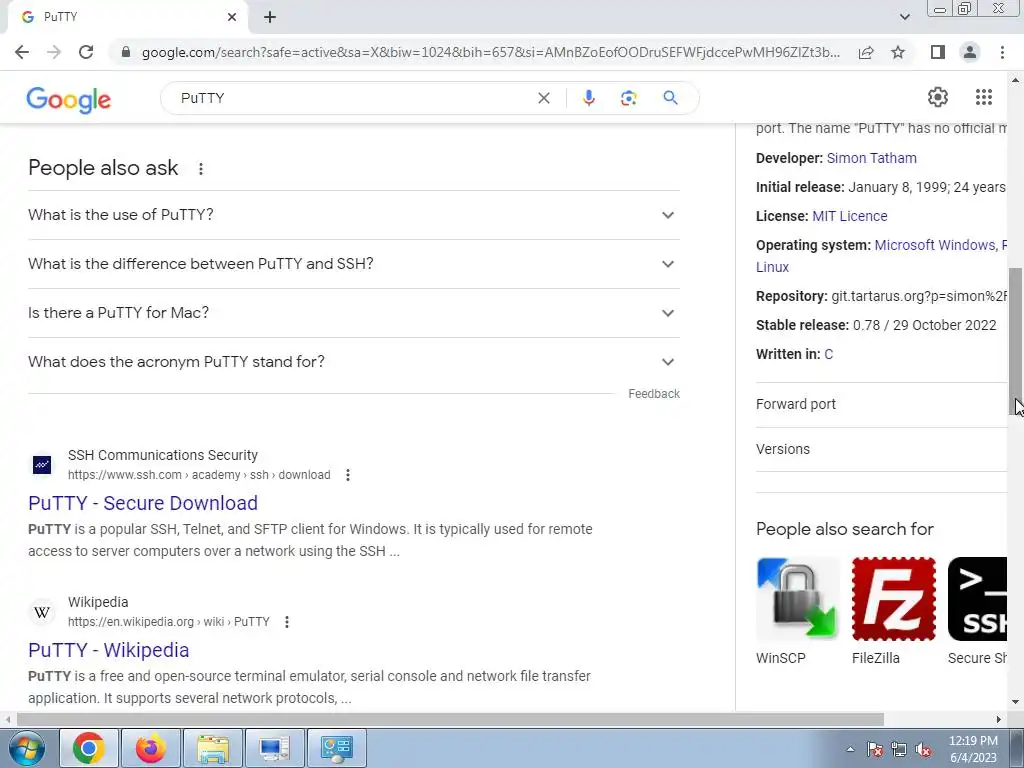
Task: Open the Microsoft Windows link
Action: tap(935, 245)
